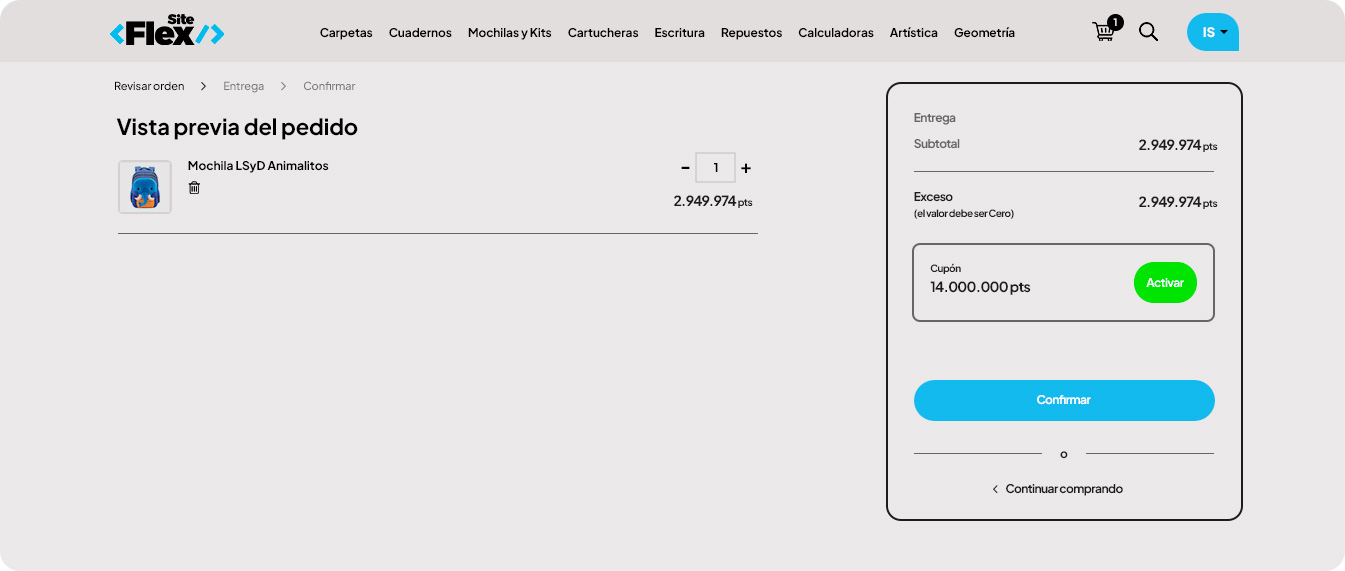Go to Cuadernos category
1345x571 pixels.
tap(420, 33)
